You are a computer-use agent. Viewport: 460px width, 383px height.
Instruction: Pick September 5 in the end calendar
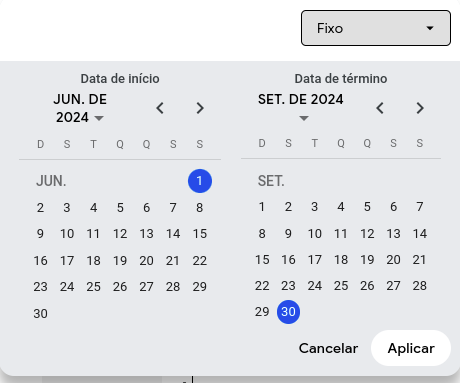367,207
